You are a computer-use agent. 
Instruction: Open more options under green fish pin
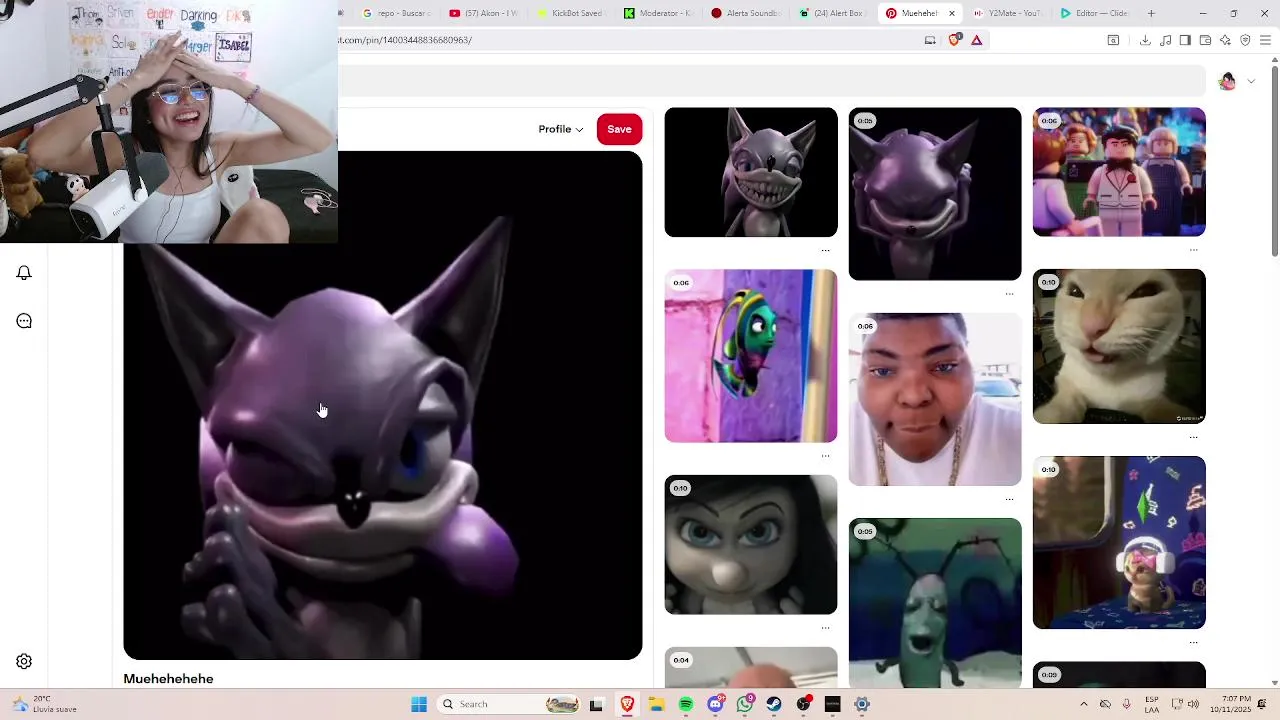(825, 456)
